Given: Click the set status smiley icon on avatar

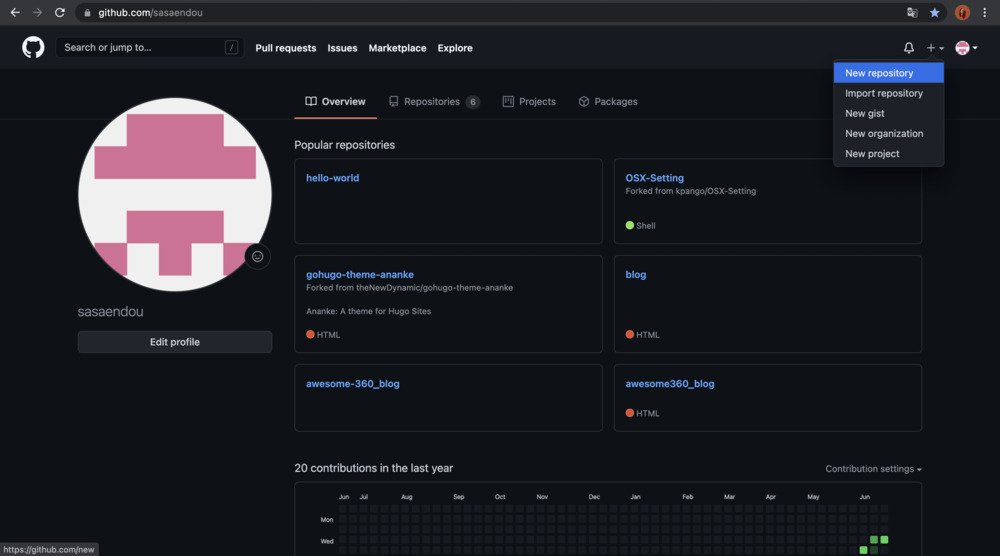Looking at the screenshot, I should pos(258,256).
